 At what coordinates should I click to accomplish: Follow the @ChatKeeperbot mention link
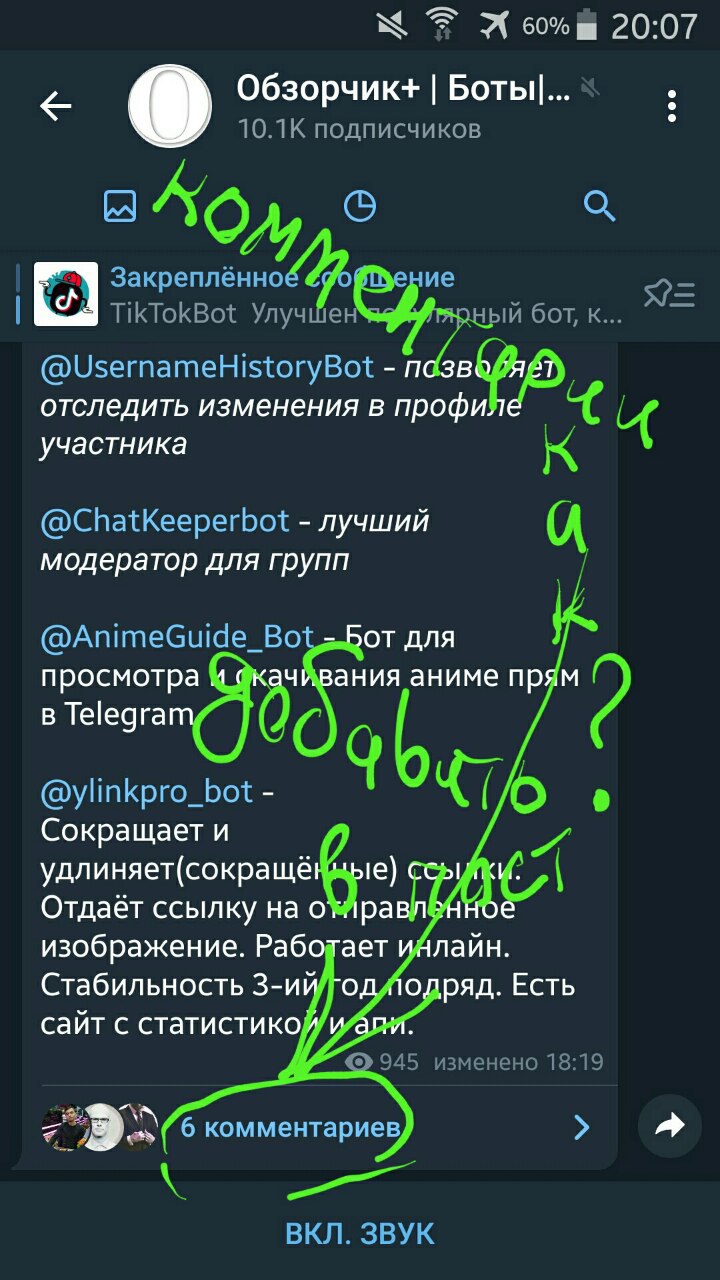[x=164, y=521]
